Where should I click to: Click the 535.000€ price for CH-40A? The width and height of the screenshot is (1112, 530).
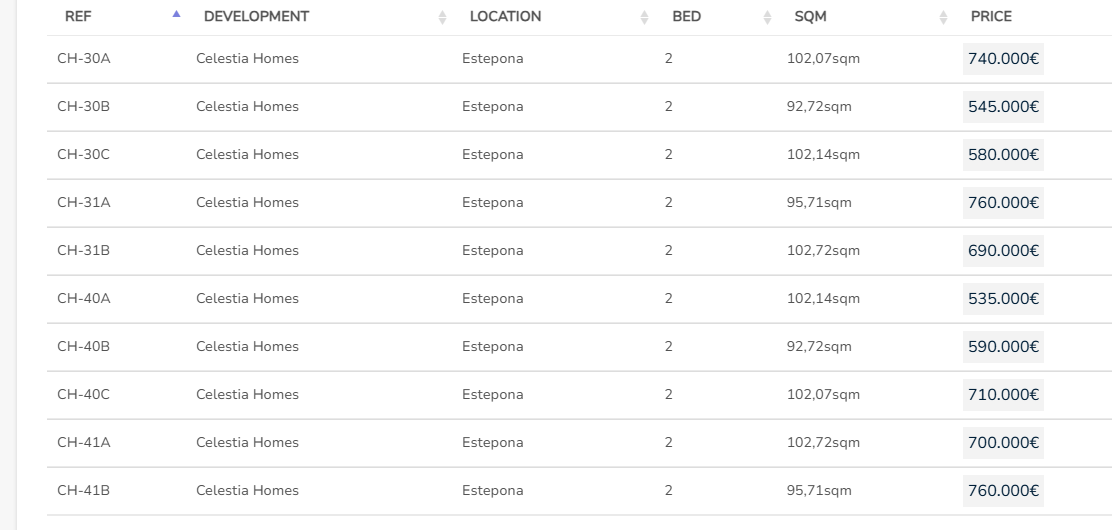1003,299
